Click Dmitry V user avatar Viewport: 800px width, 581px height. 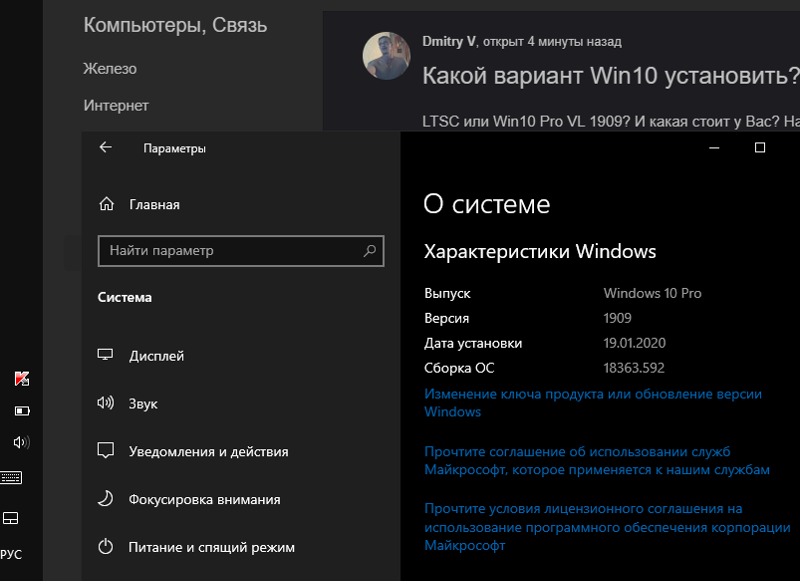pos(386,56)
